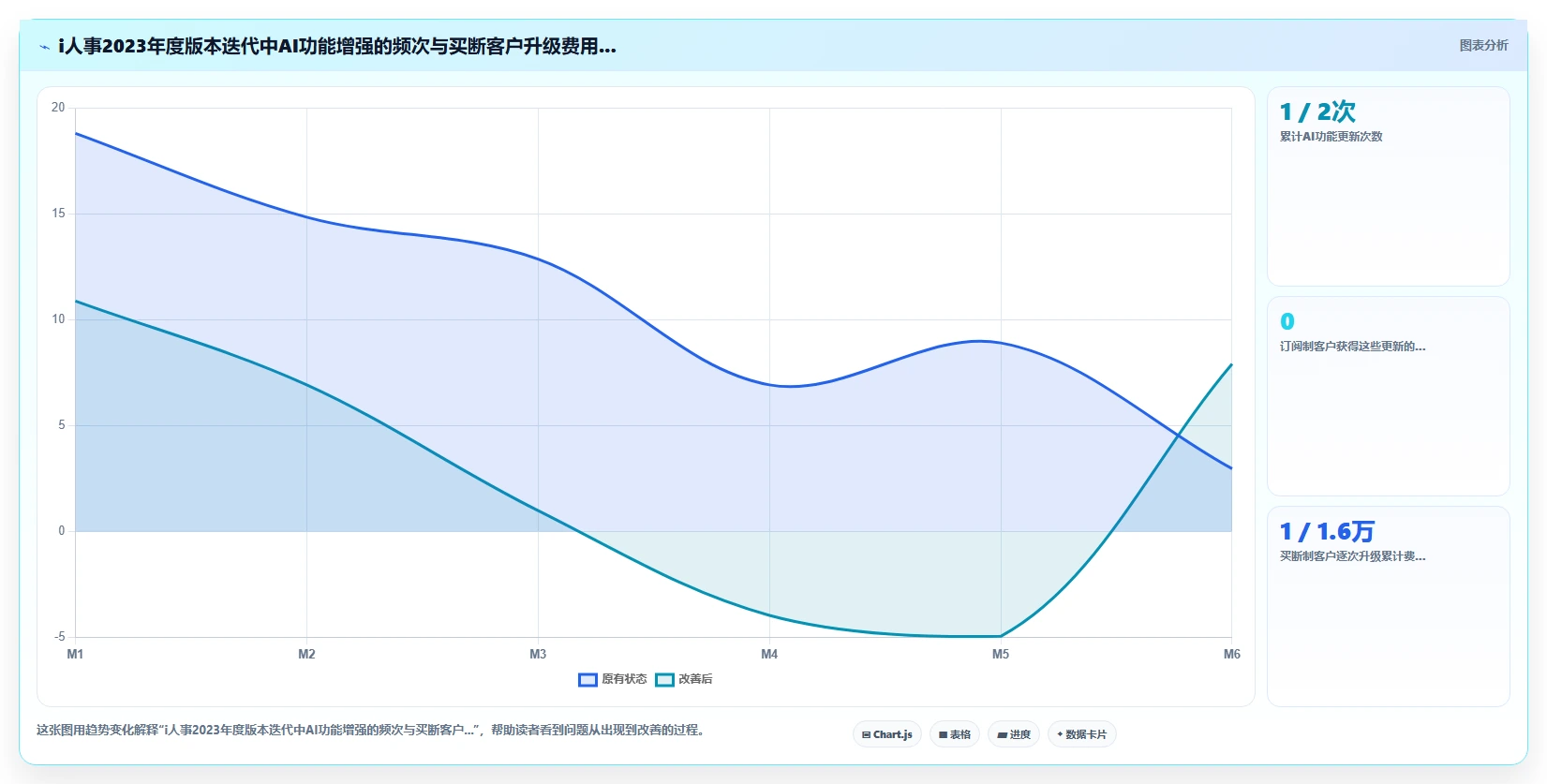Click the y-axis value -5
This screenshot has width=1547, height=784.
59,637
